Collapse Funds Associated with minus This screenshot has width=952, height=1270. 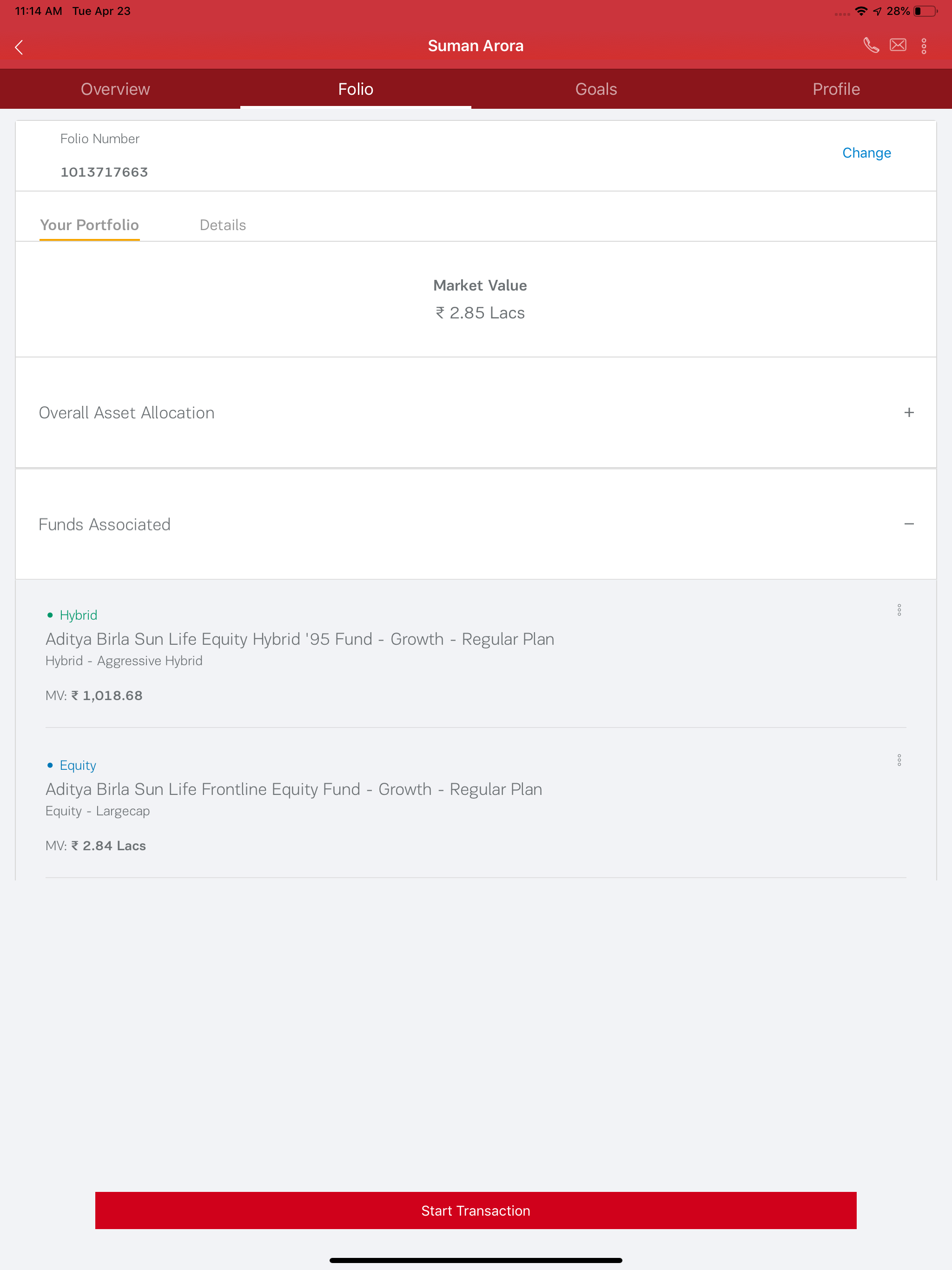click(x=909, y=523)
